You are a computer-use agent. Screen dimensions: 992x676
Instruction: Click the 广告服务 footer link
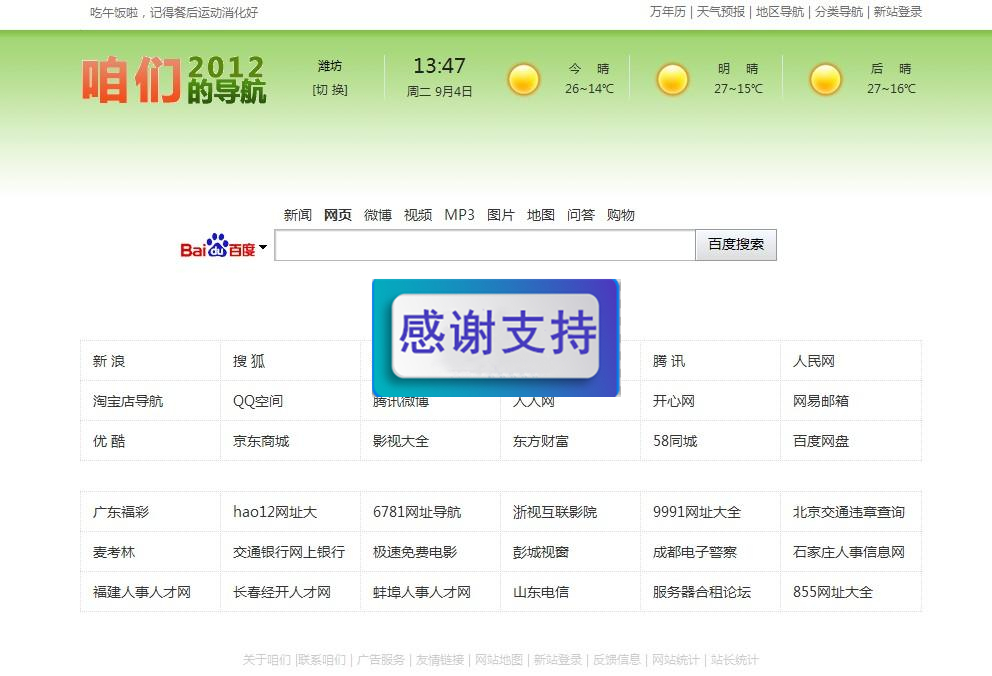[x=380, y=660]
